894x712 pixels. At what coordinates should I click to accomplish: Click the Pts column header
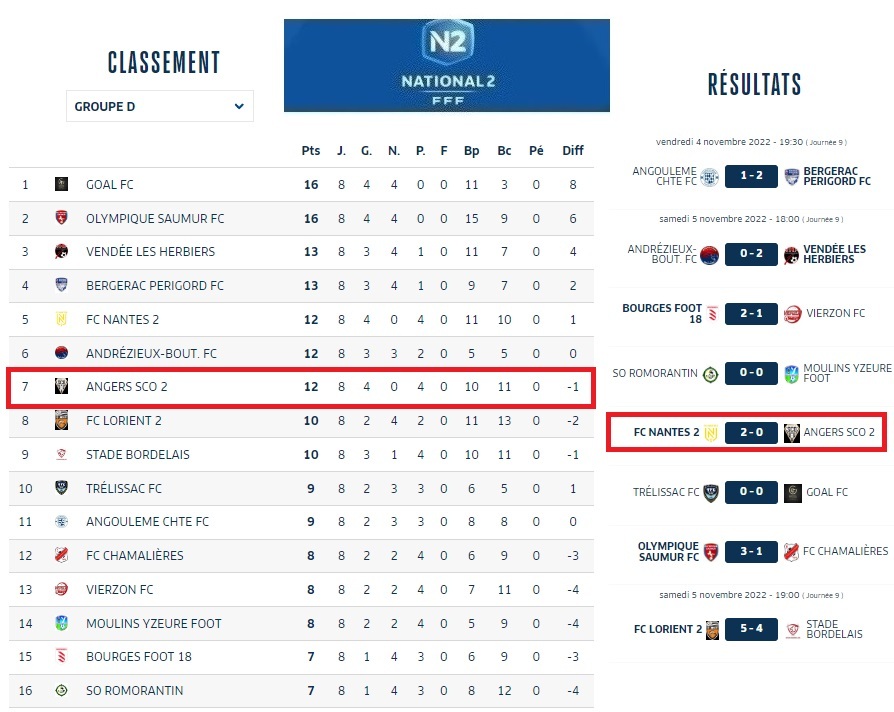[x=311, y=151]
